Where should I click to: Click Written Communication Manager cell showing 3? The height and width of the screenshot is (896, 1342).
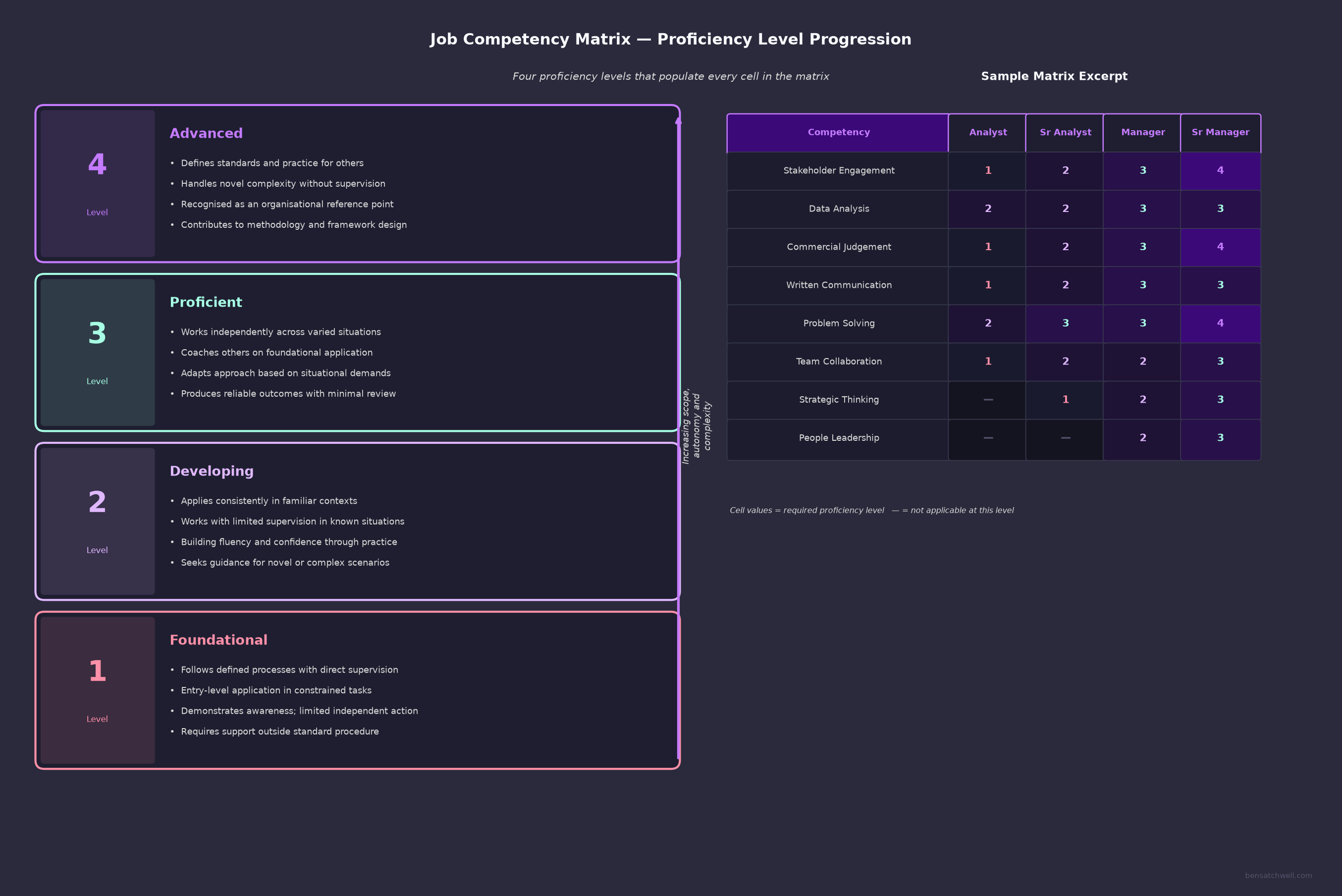point(1142,286)
